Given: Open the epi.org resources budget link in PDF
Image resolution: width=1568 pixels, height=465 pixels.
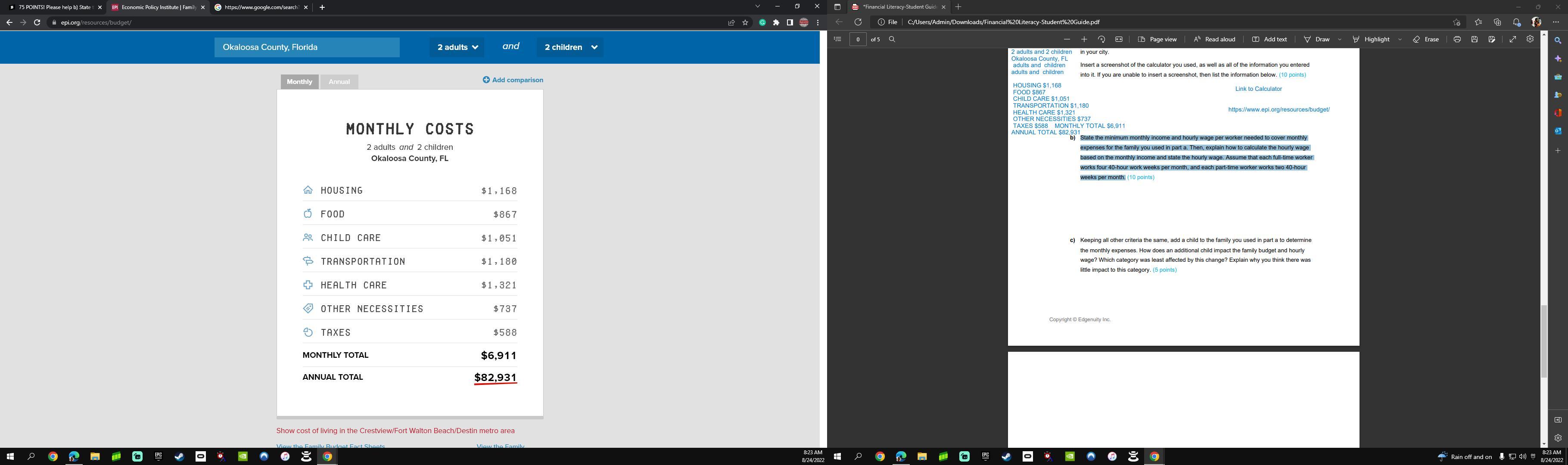Looking at the screenshot, I should (1278, 109).
